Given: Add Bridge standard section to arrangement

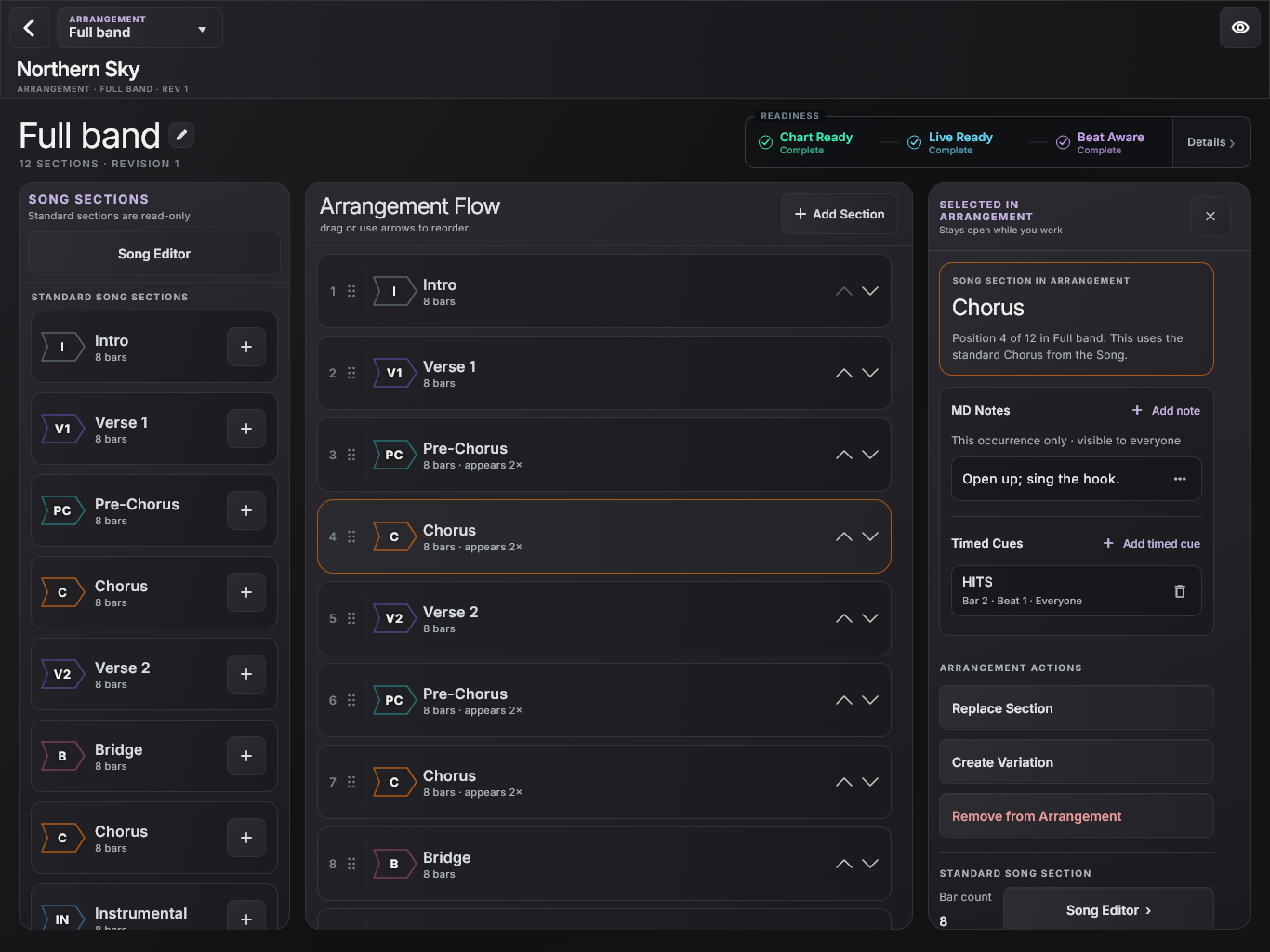Looking at the screenshot, I should click(x=246, y=756).
